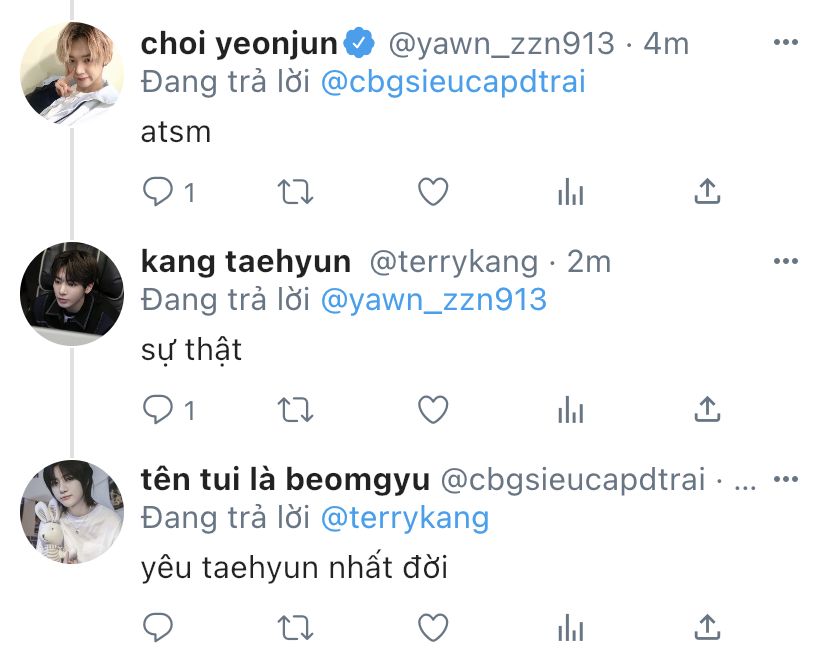Screen dimensions: 828x657
Task: View analytics for kang taehyun's tweet
Action: point(570,410)
